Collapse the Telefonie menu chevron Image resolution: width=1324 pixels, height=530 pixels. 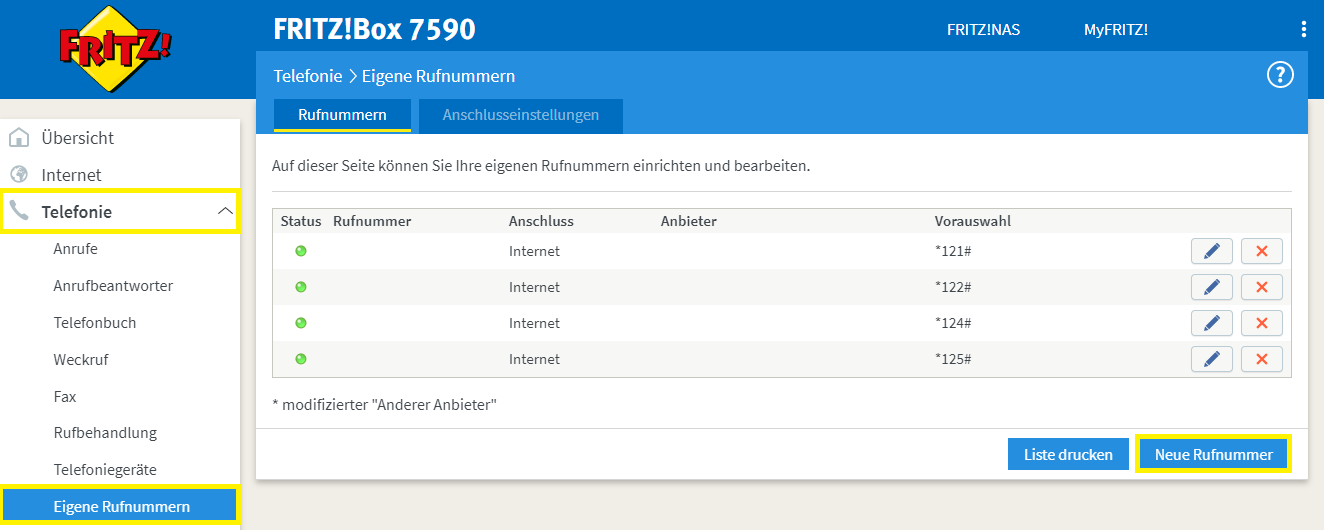pos(225,211)
